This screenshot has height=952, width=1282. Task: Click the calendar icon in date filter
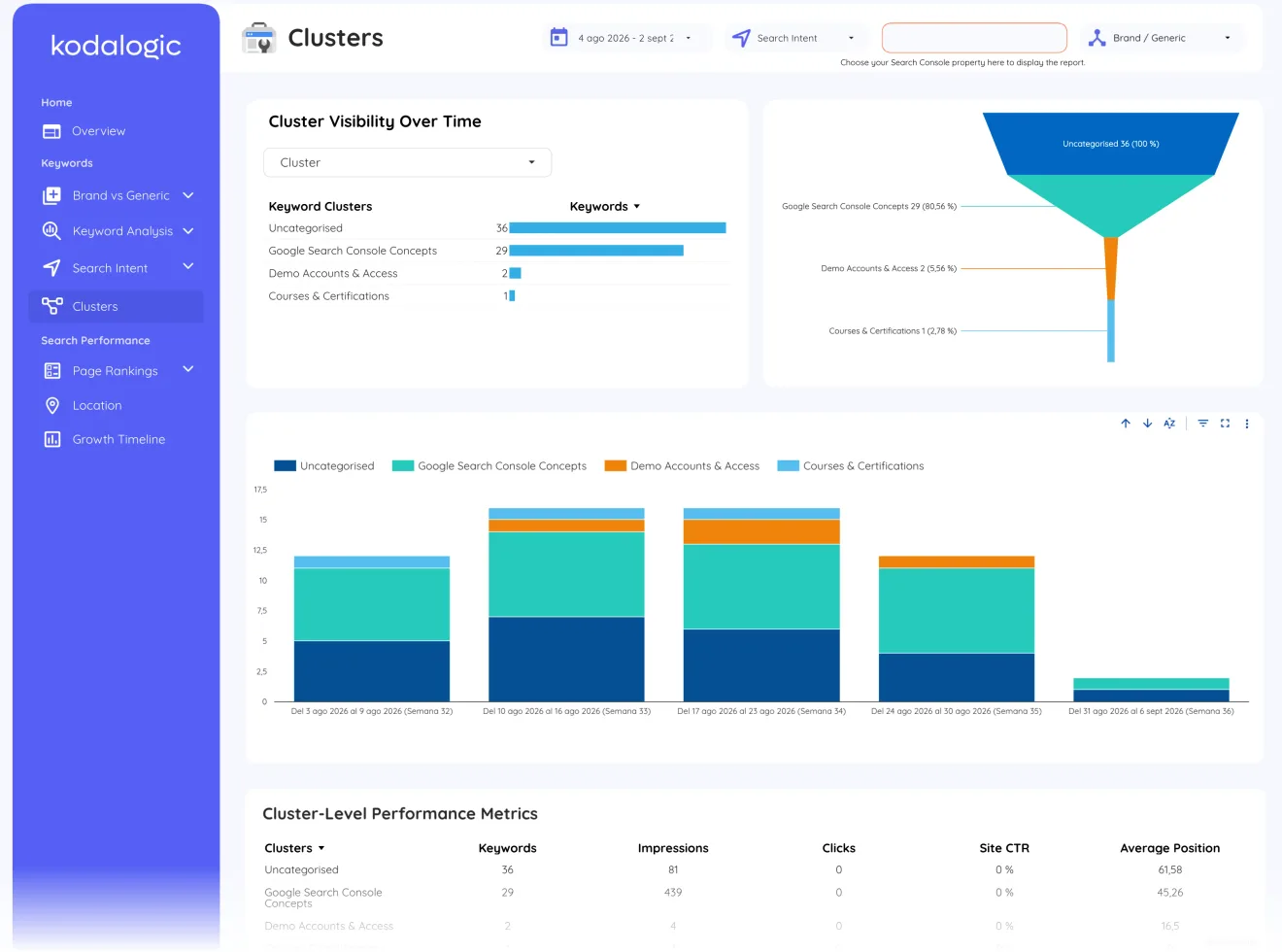pos(558,38)
